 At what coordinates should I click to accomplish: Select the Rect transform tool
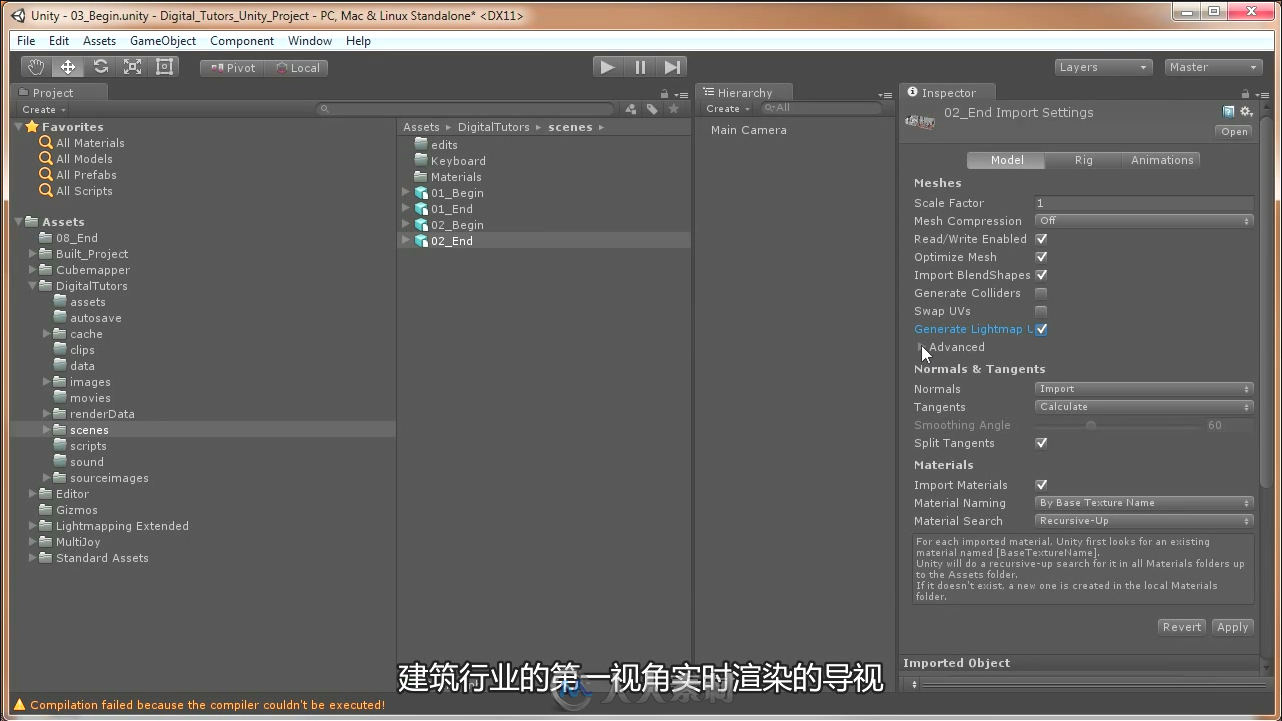coord(165,67)
